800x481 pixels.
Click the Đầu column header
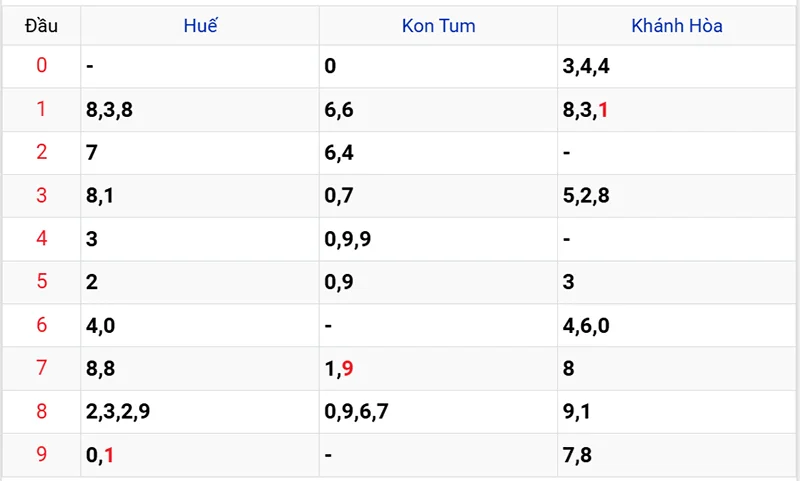41,26
